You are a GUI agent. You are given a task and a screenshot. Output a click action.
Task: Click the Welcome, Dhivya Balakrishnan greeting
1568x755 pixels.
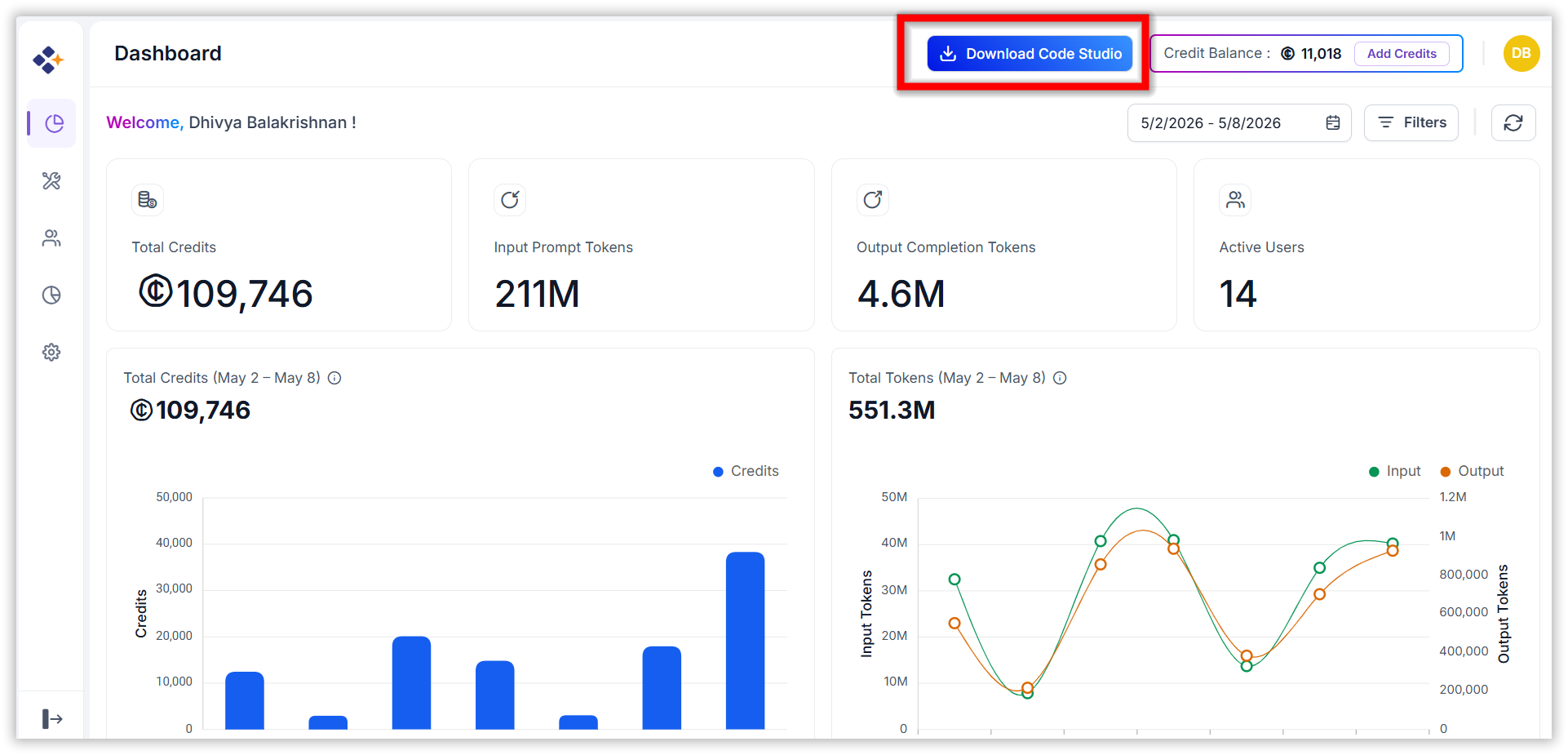click(231, 122)
